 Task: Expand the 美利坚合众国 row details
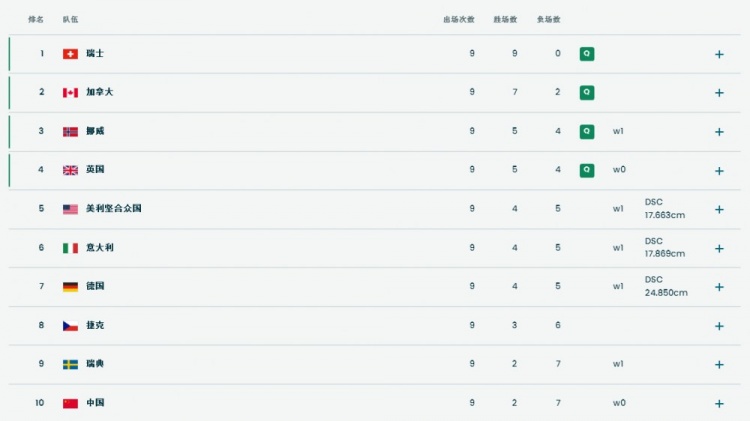[718, 209]
